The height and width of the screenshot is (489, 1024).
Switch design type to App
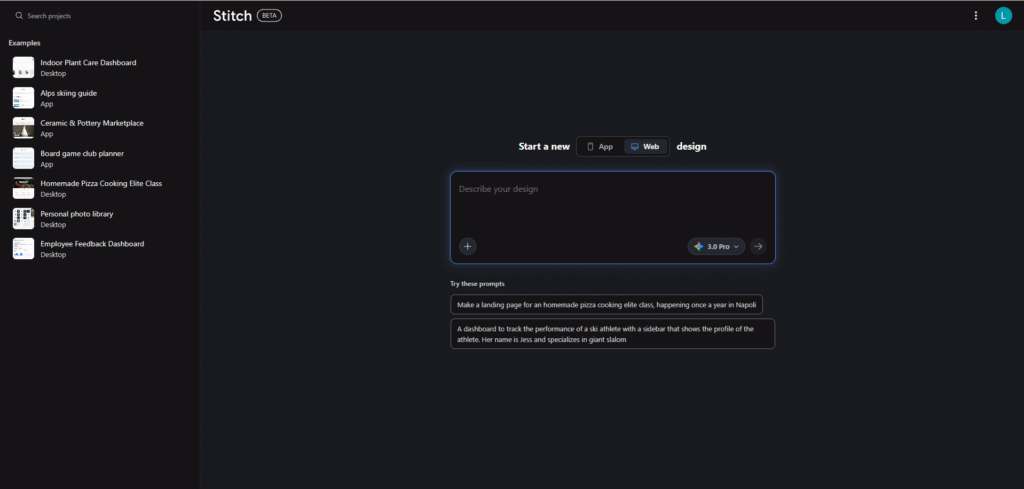click(600, 146)
